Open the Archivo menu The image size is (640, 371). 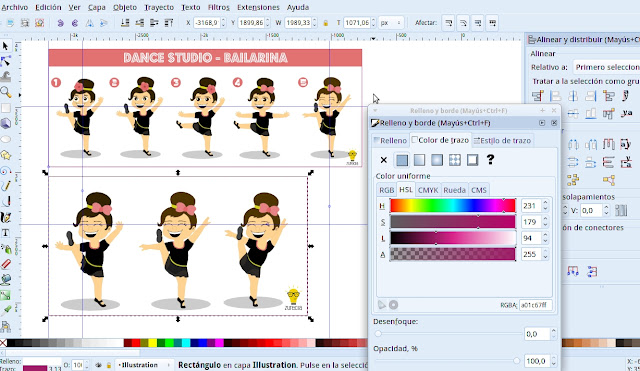(x=15, y=7)
